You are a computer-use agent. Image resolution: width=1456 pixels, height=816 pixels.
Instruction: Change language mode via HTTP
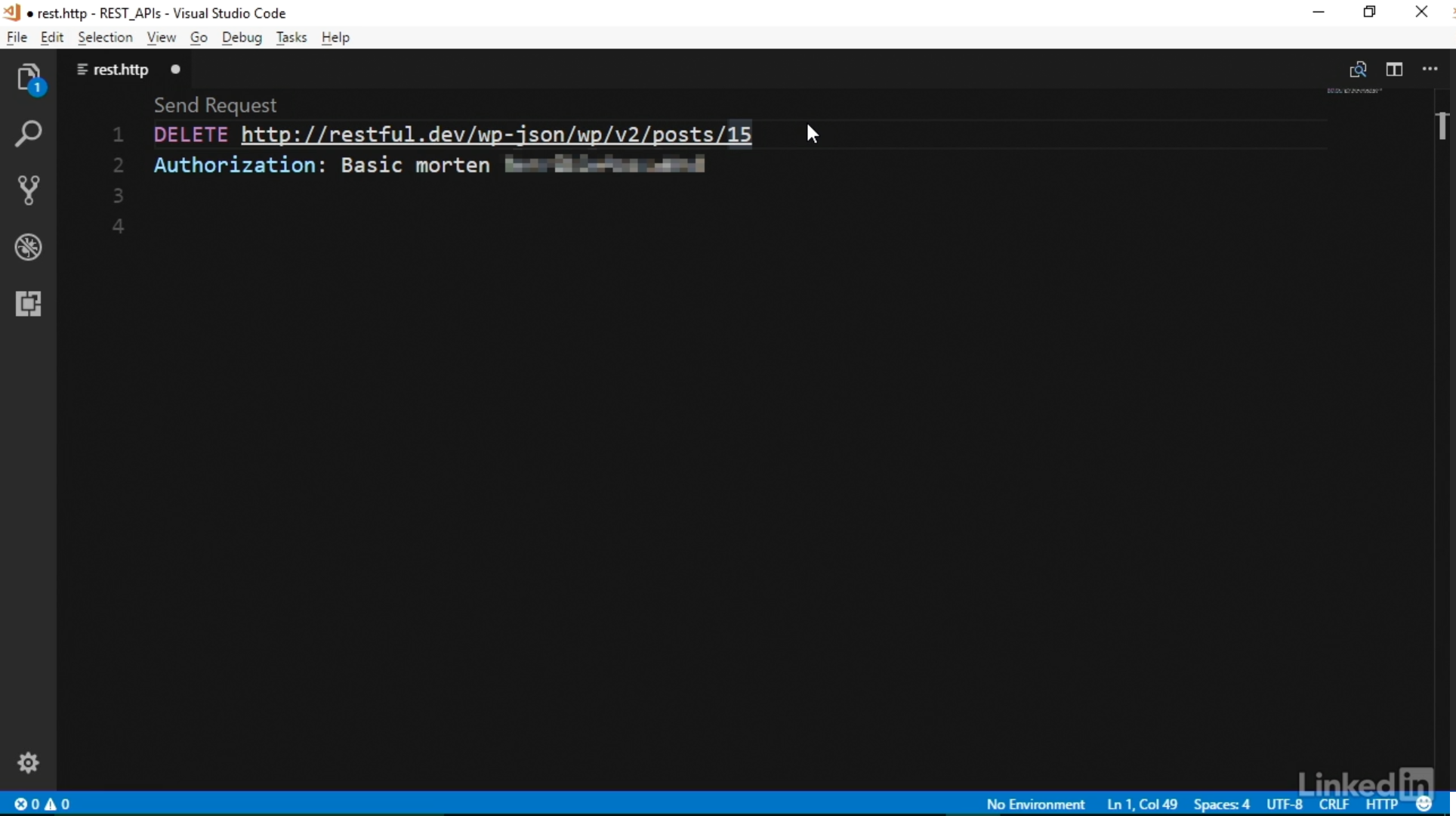1382,805
